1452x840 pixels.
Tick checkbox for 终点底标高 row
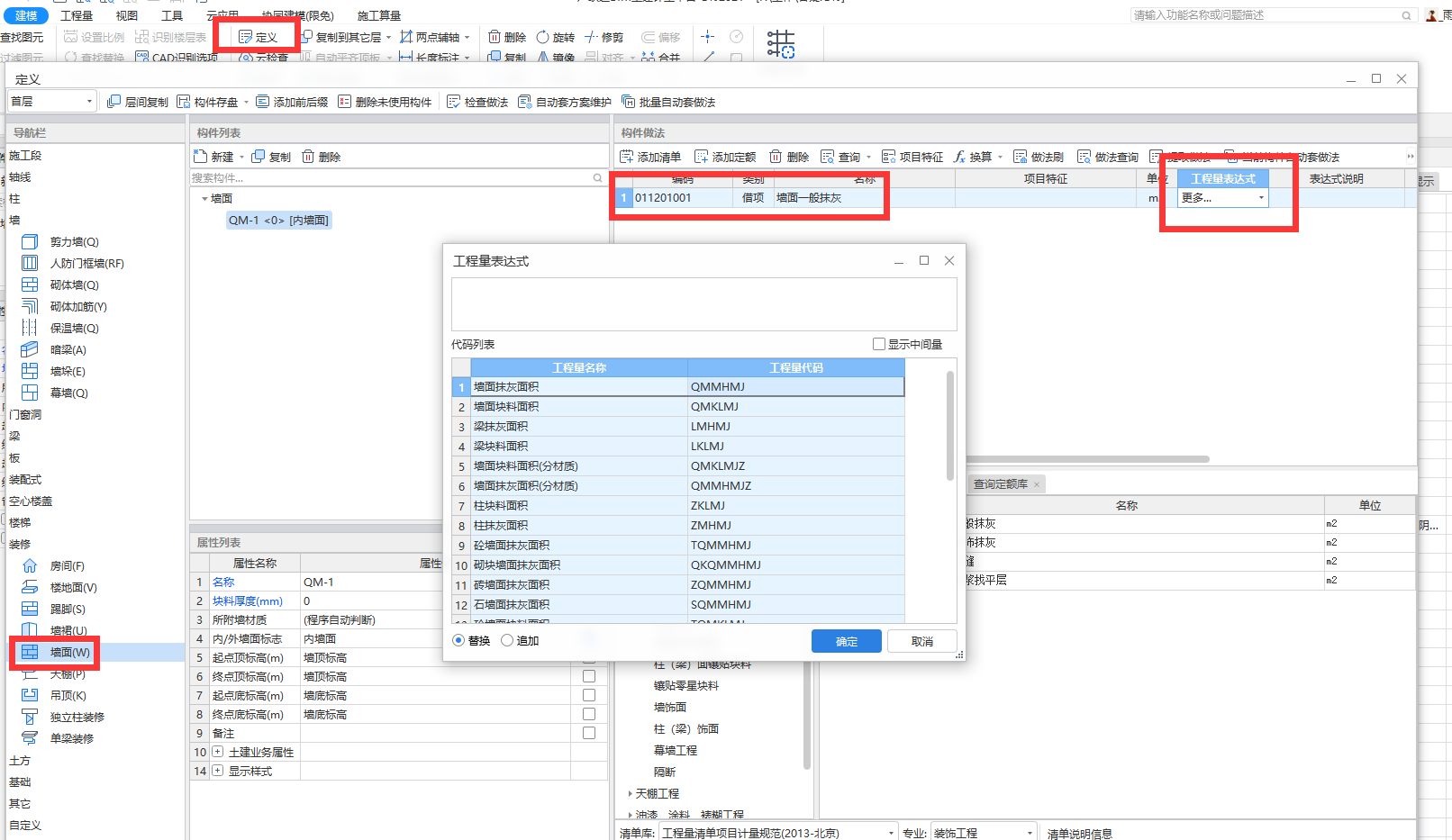click(589, 714)
